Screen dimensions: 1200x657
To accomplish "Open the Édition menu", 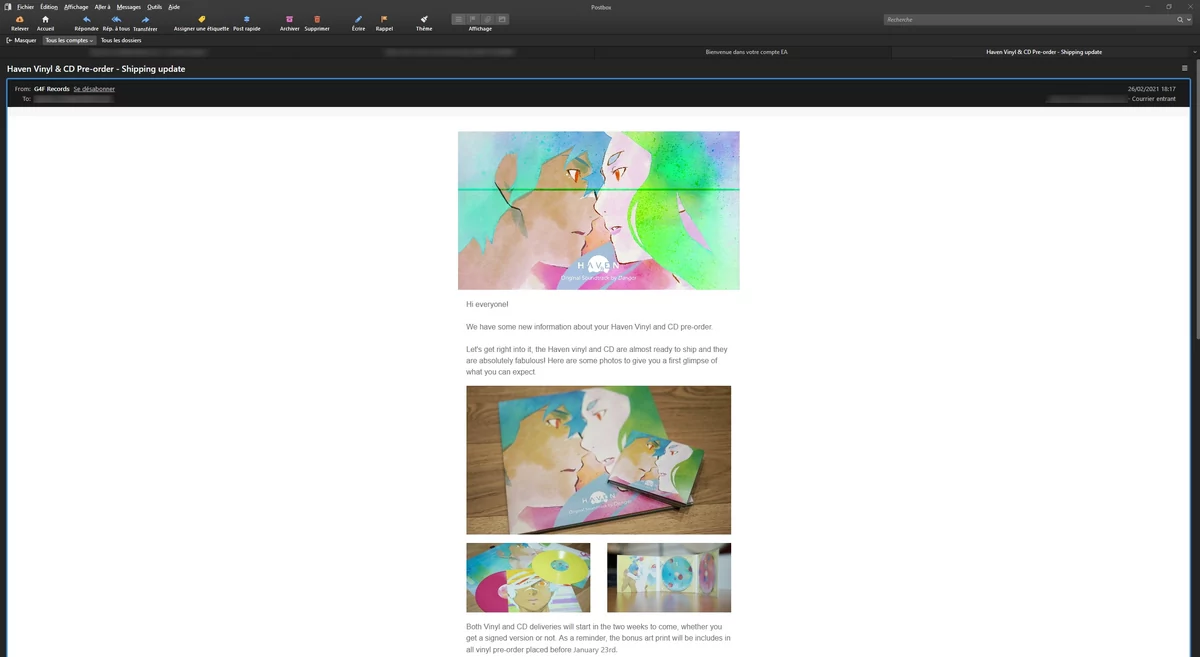I will pyautogui.click(x=49, y=7).
